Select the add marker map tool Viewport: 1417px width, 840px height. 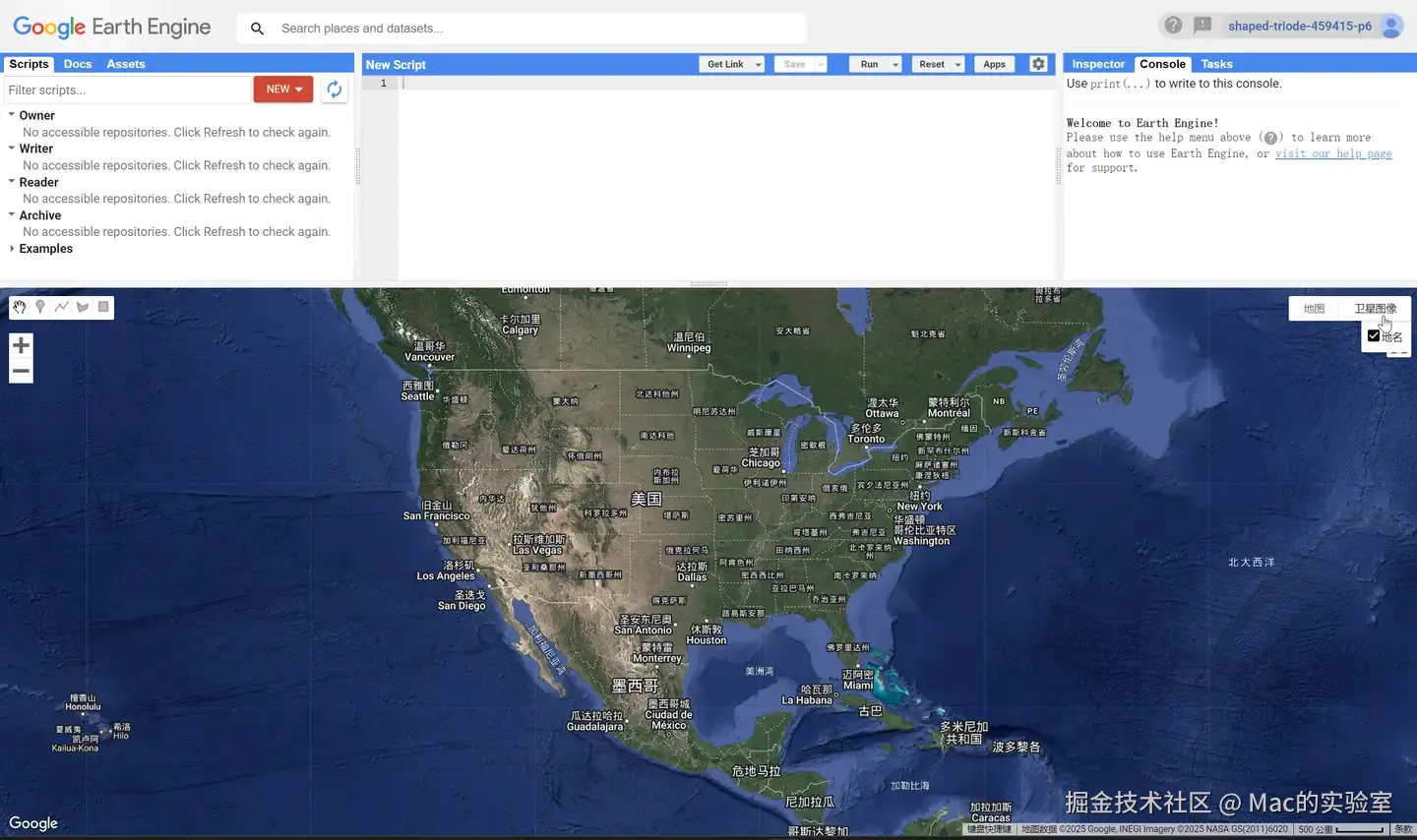pyautogui.click(x=40, y=307)
